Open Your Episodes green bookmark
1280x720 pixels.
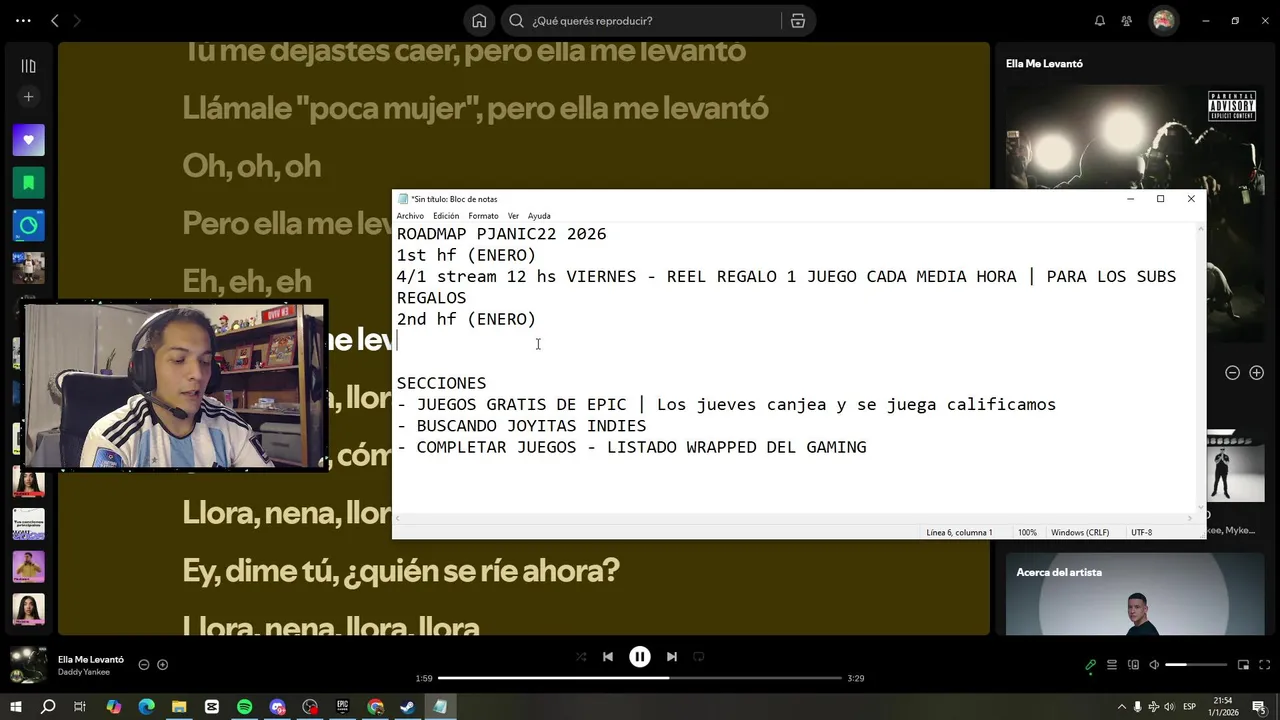(28, 183)
